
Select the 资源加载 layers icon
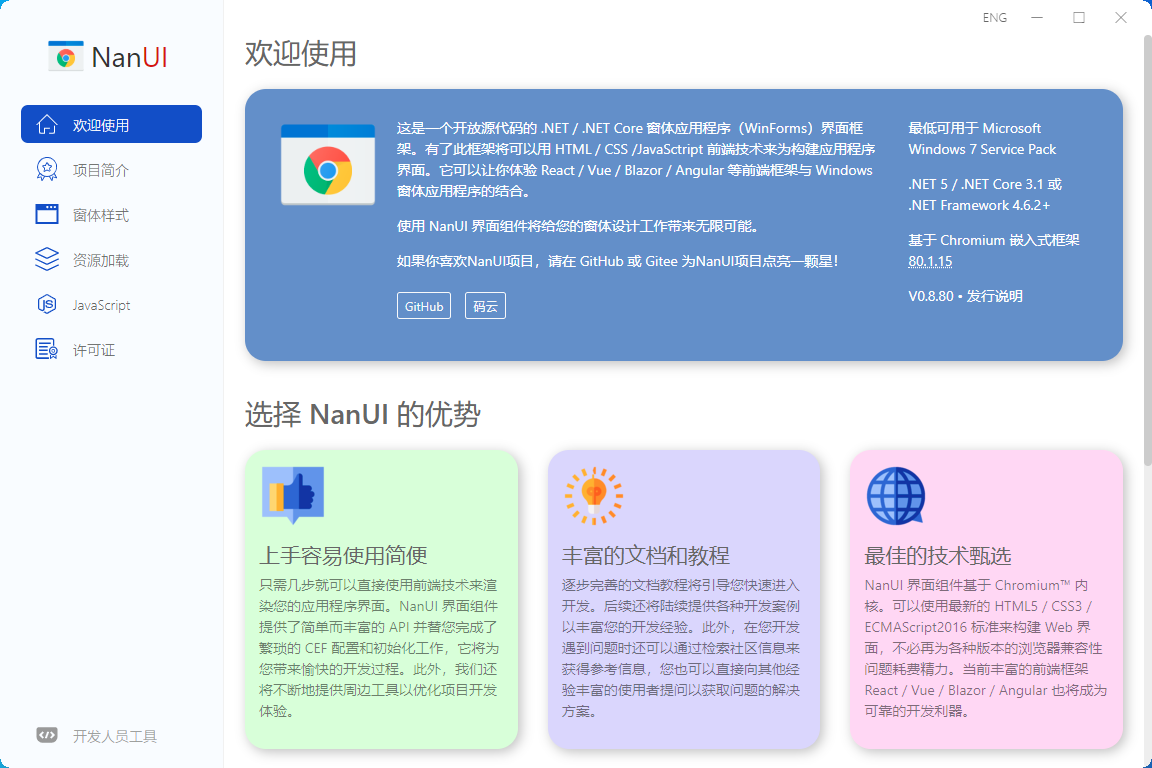(46, 259)
